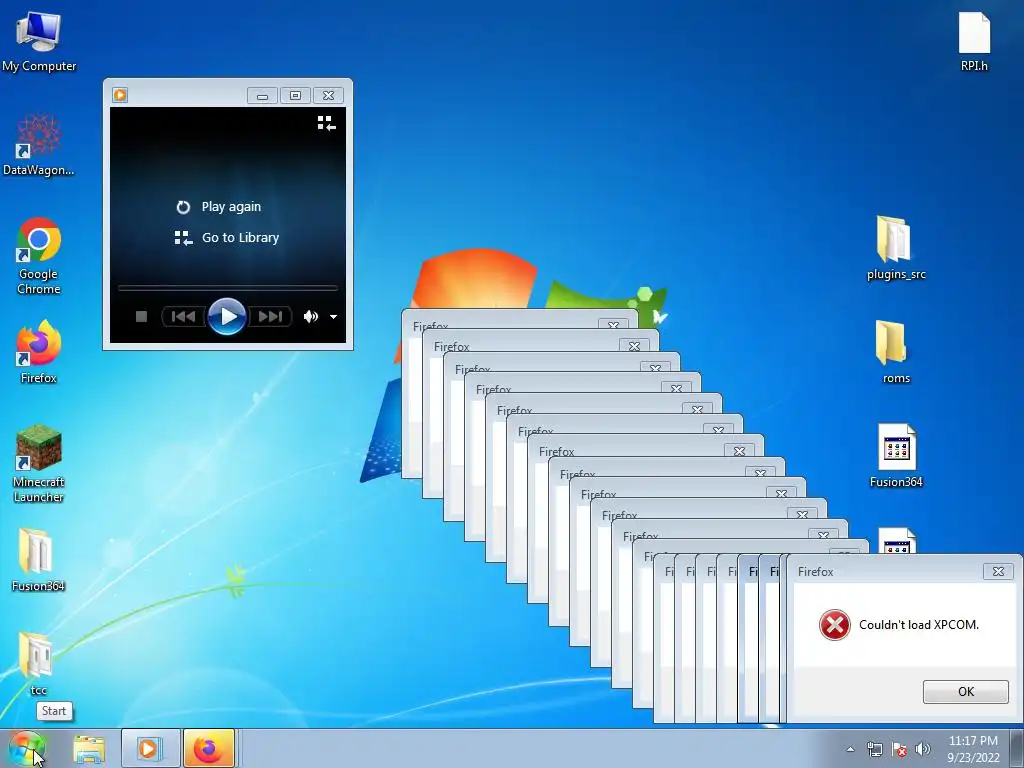
Task: Click the volume speaker tray icon
Action: click(923, 749)
